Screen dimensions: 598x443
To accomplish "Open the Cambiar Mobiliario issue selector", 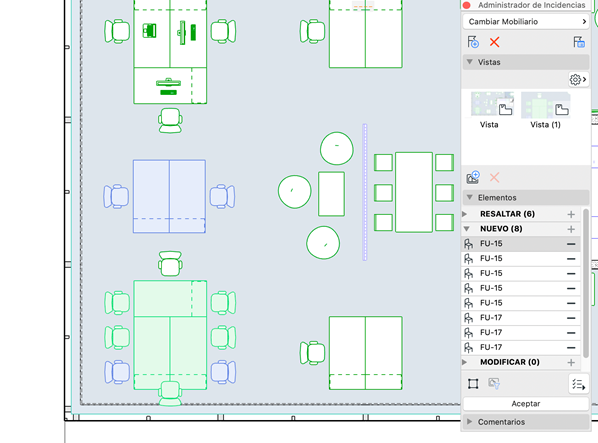I will click(526, 22).
